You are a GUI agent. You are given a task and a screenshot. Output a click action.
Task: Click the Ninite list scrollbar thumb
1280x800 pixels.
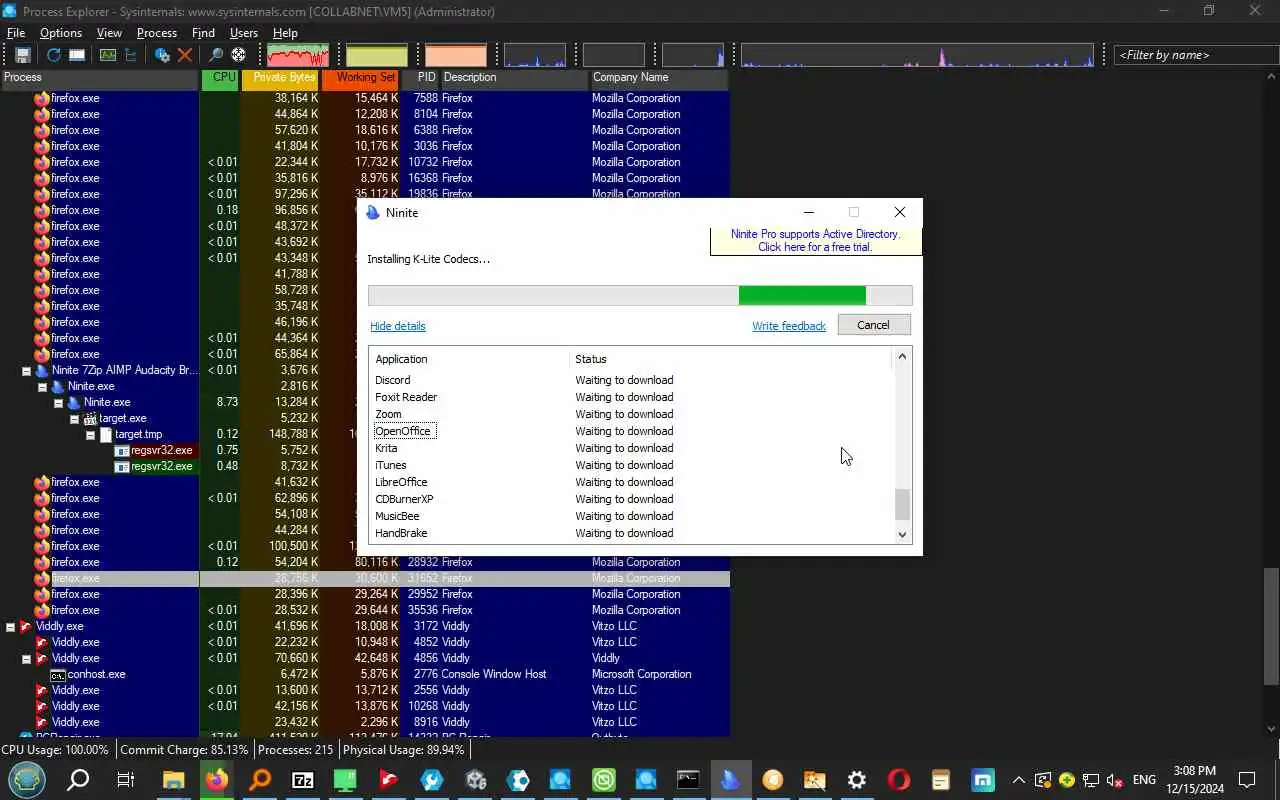click(902, 504)
